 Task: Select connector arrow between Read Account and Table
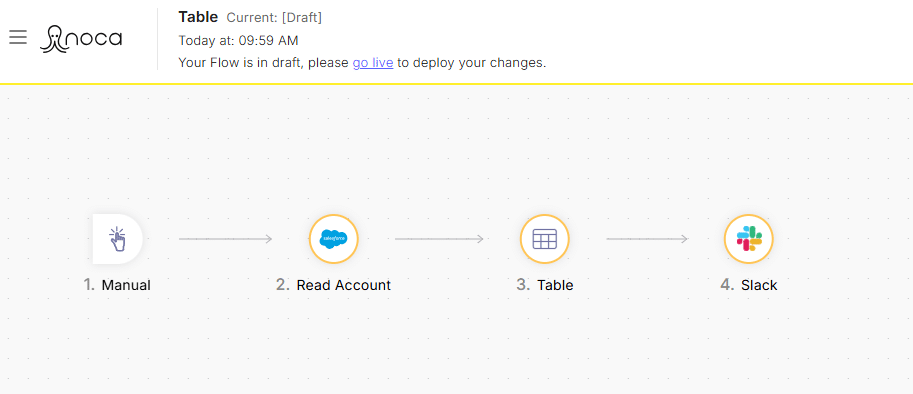pos(439,239)
